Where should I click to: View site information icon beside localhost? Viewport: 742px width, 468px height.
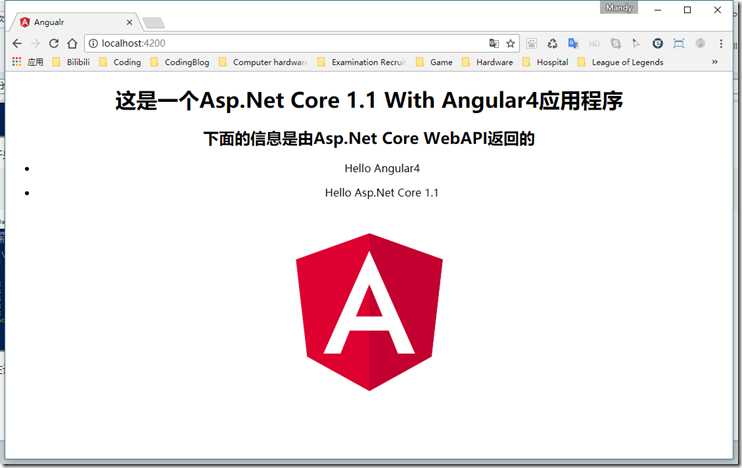click(x=93, y=44)
